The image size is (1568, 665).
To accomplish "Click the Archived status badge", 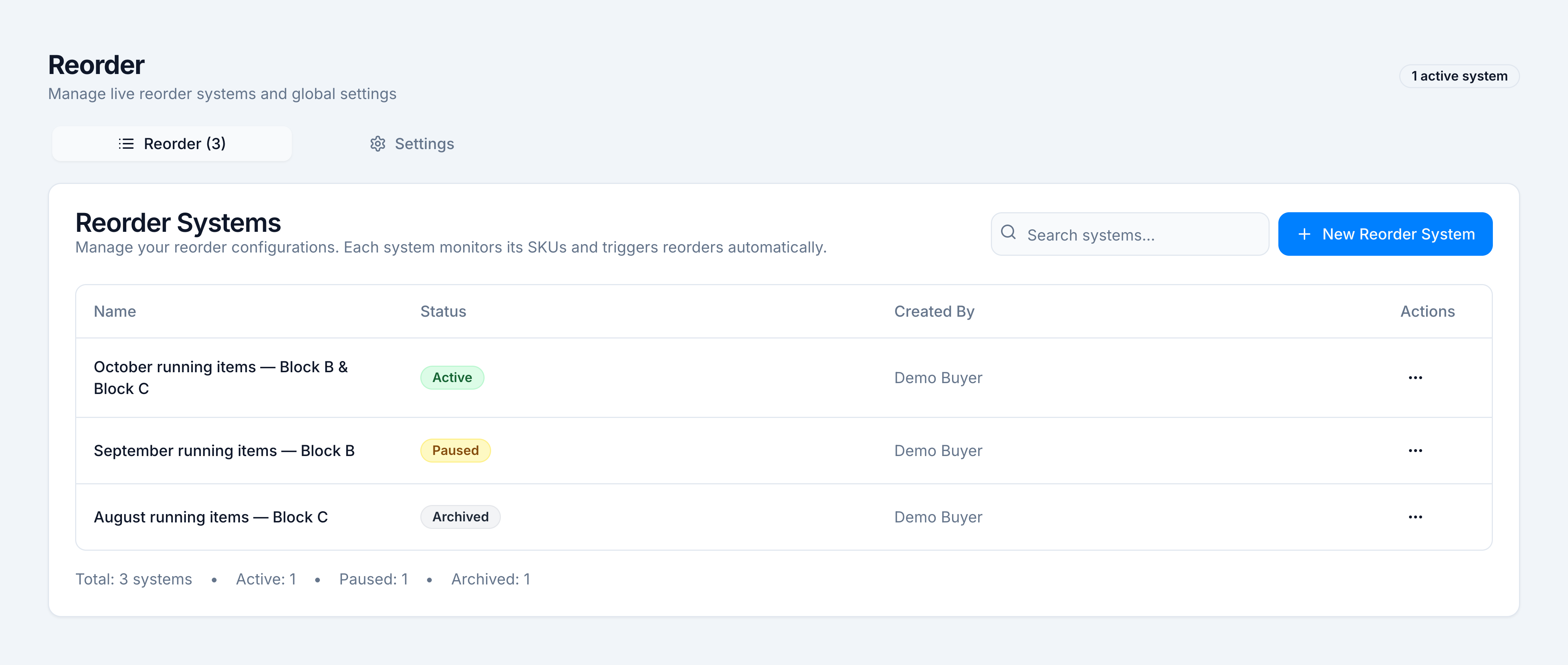I will click(460, 517).
